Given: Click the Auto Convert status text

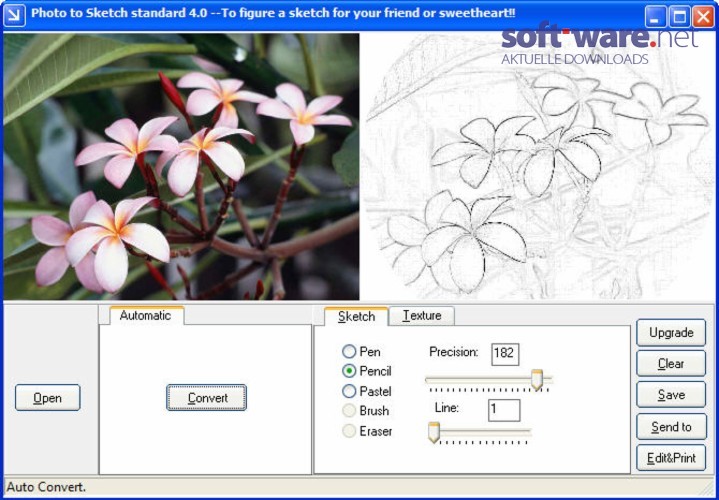Looking at the screenshot, I should tap(46, 486).
